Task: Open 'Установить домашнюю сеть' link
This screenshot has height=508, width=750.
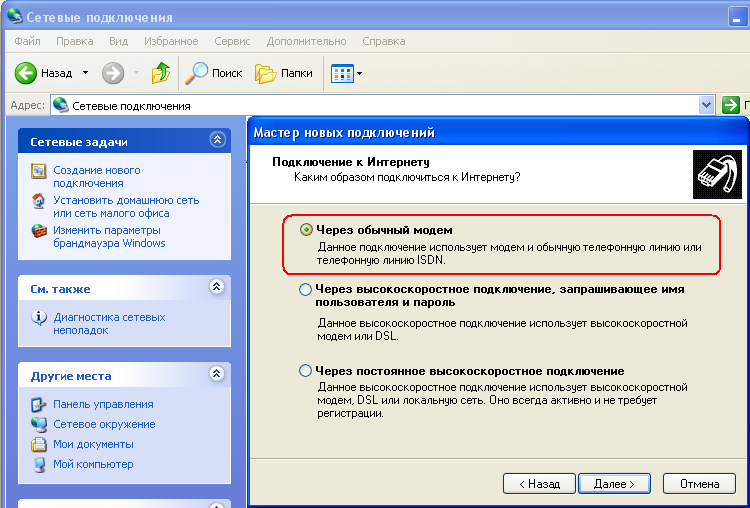Action: 126,207
